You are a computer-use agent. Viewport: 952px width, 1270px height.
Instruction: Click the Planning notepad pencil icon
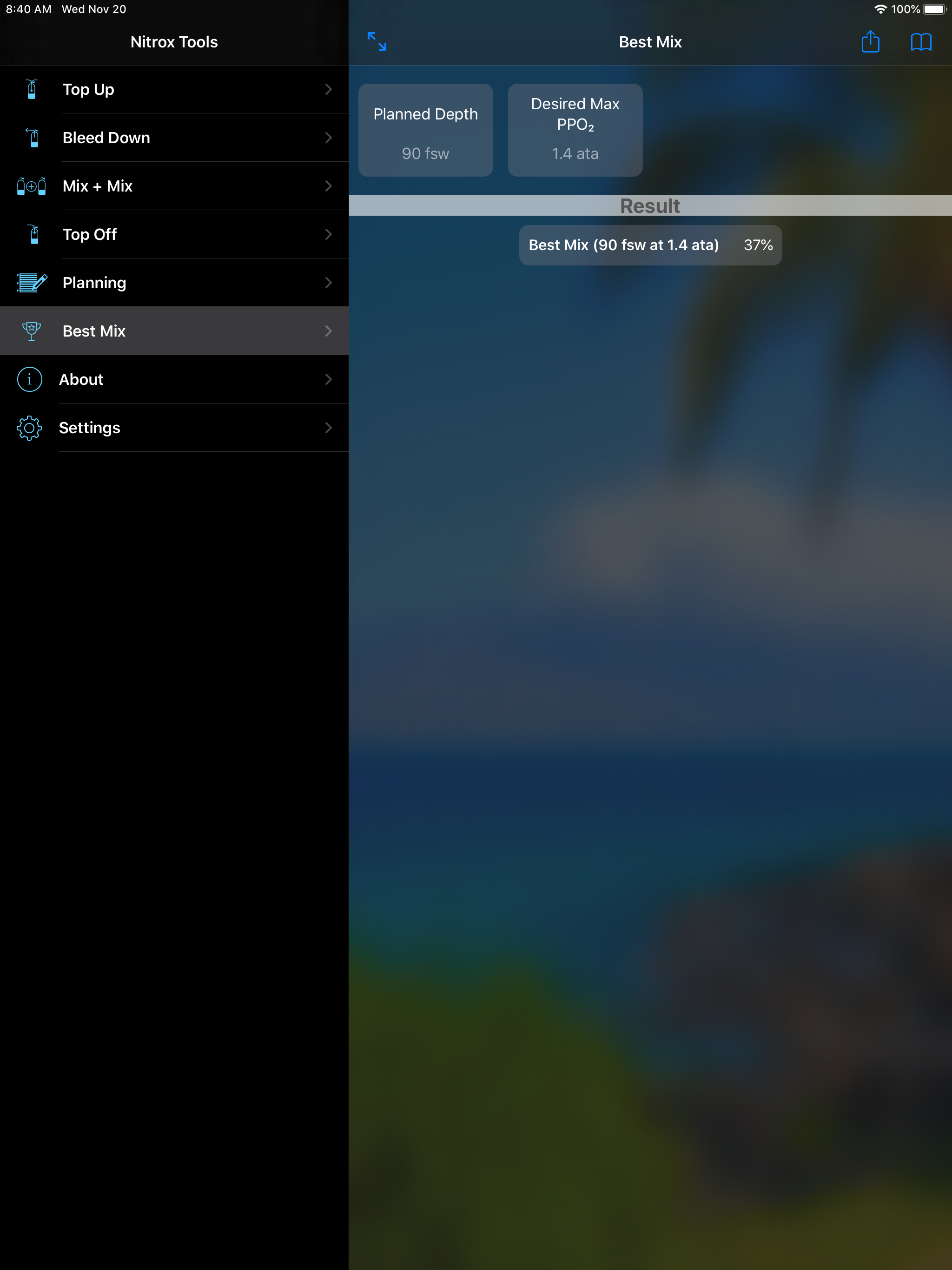click(x=32, y=283)
